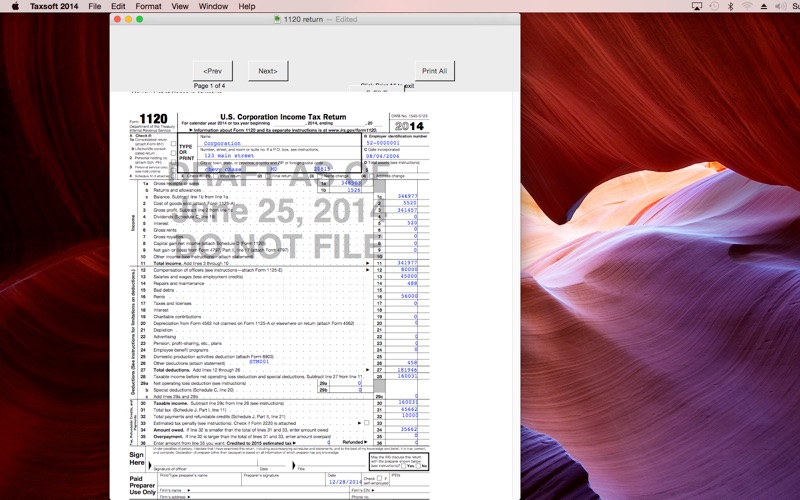800x500 pixels.
Task: Open the Wi-Fi status icon
Action: point(747,6)
